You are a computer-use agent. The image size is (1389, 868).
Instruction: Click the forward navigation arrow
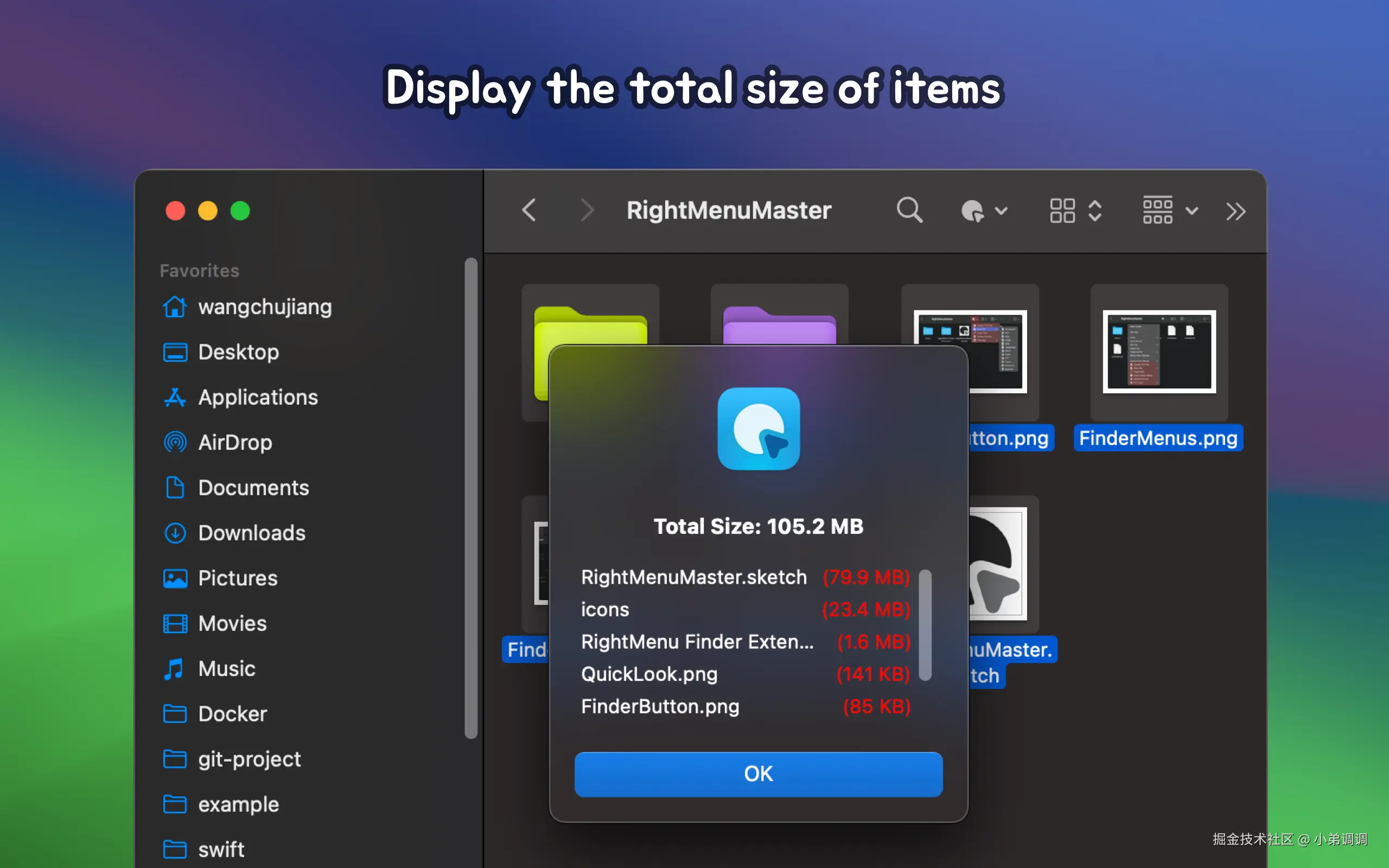click(586, 210)
